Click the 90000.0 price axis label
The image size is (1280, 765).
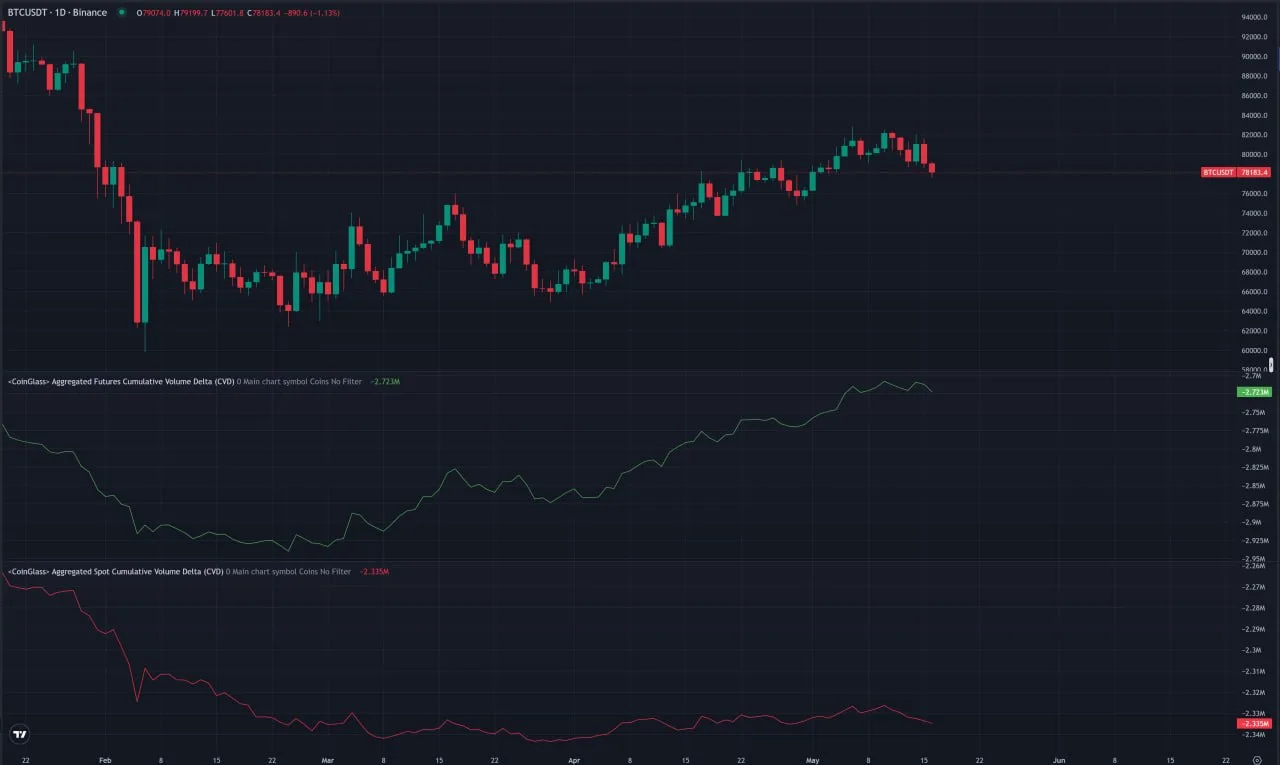[1255, 57]
